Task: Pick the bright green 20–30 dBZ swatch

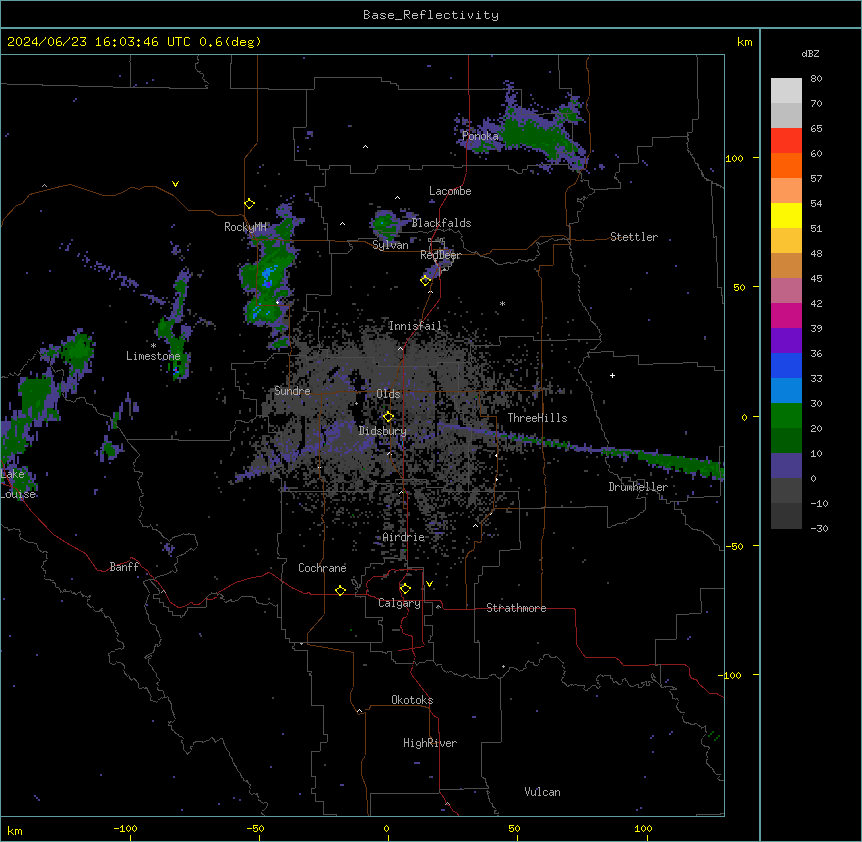Action: pos(786,416)
